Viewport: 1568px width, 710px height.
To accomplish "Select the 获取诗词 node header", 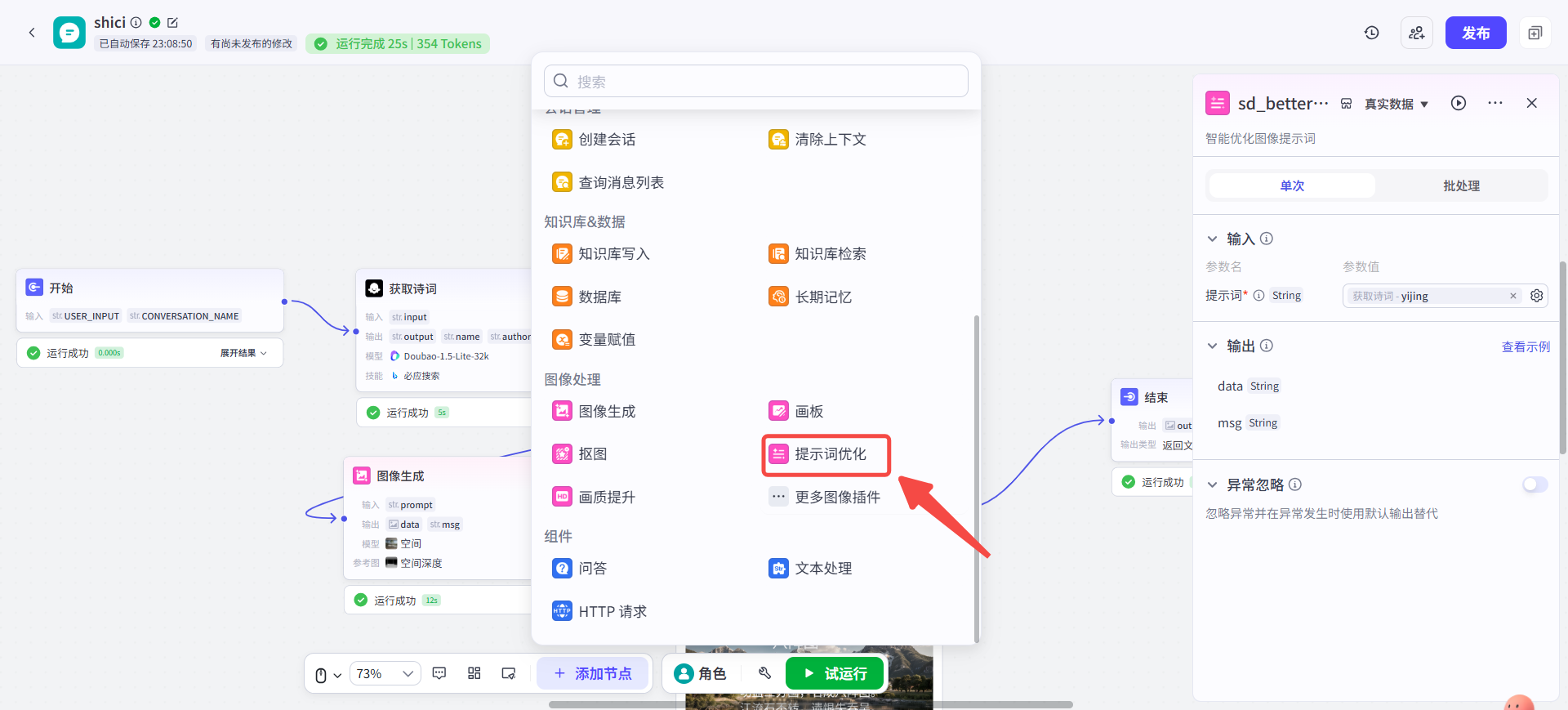I will point(445,288).
